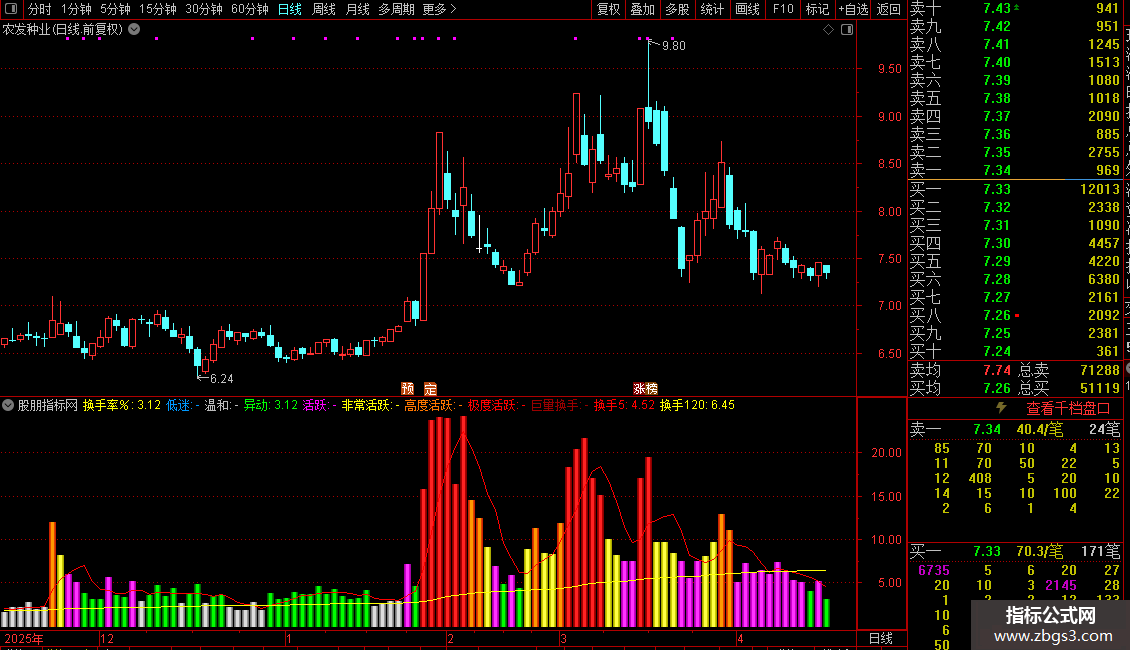Select the 月线 monthly chart tab
The width and height of the screenshot is (1130, 650).
[357, 9]
